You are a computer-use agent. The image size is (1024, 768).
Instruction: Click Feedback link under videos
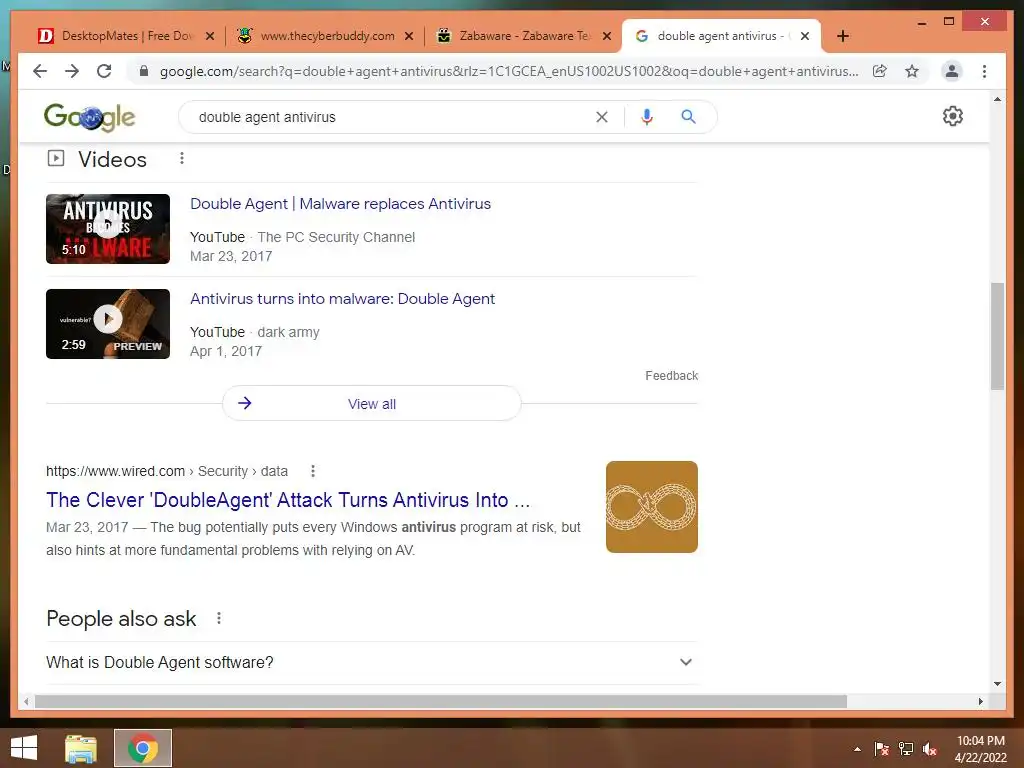click(x=671, y=376)
